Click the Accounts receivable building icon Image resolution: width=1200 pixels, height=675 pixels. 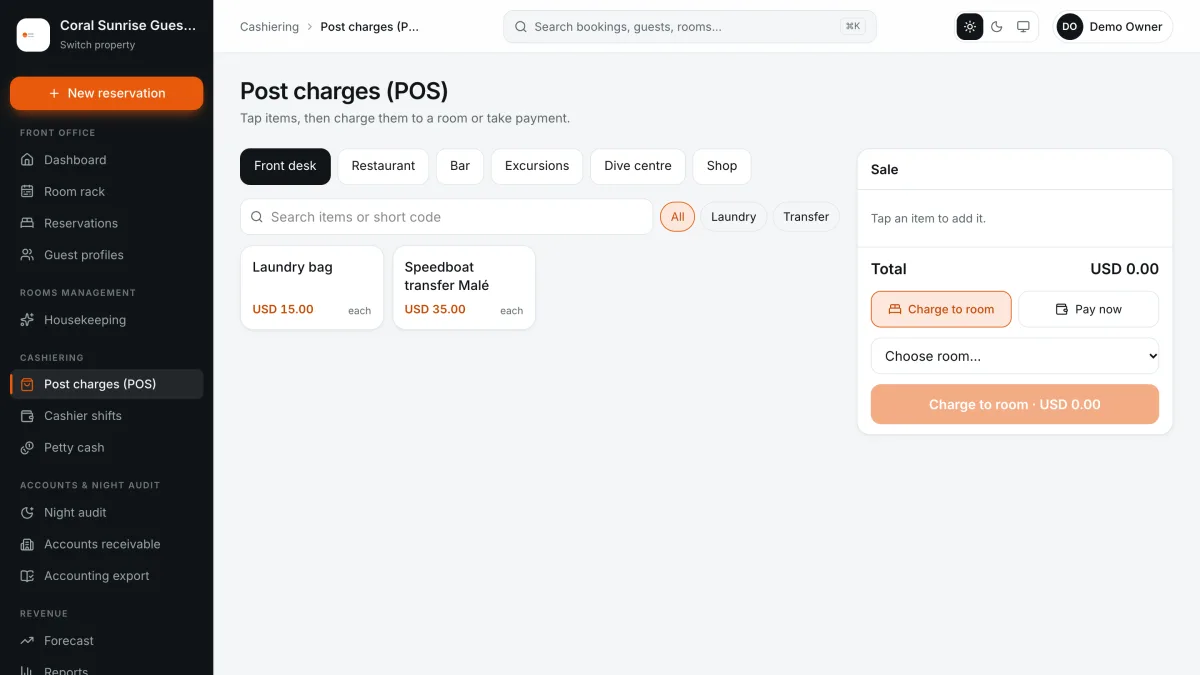point(27,544)
